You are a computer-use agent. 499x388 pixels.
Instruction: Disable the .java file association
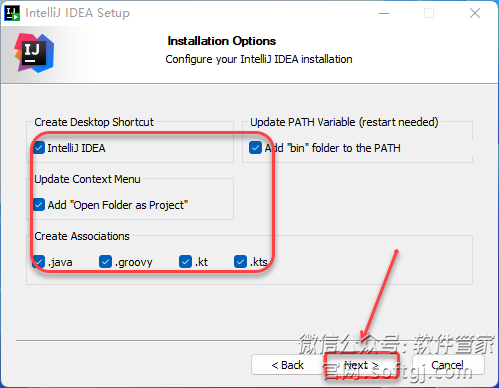pos(39,262)
